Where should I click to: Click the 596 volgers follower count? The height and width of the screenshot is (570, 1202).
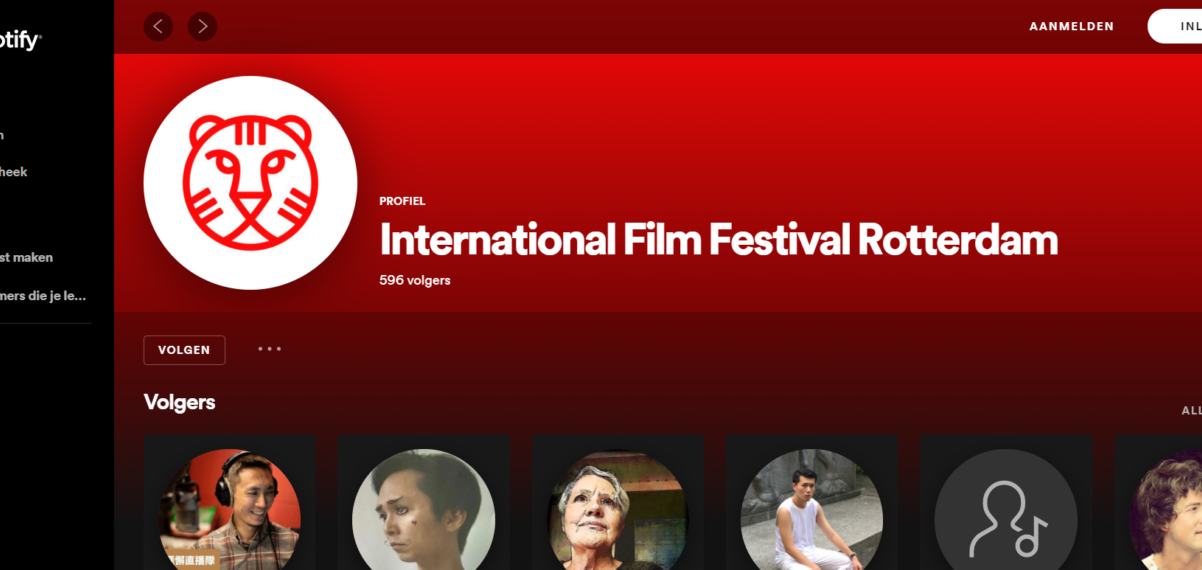coord(415,280)
